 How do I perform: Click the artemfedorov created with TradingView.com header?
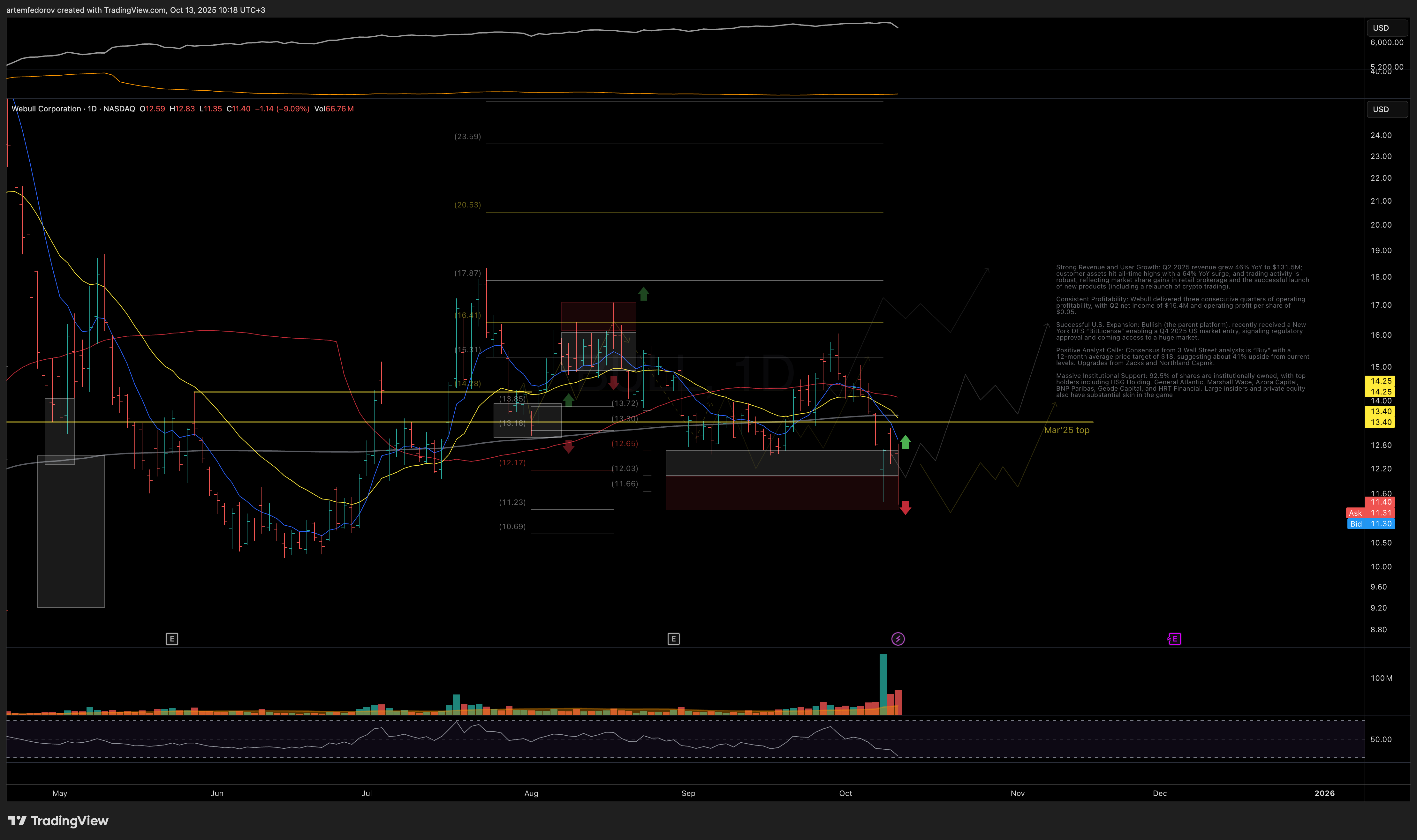[x=136, y=10]
